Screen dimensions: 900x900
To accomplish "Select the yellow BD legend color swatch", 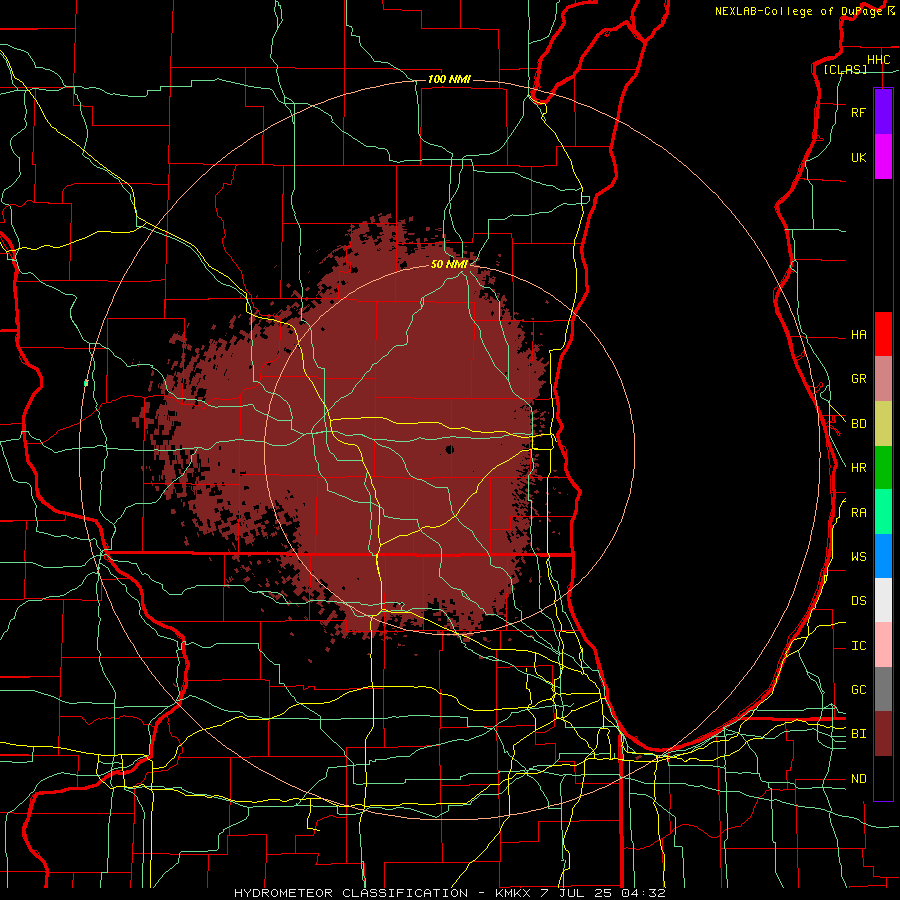I will click(x=883, y=423).
